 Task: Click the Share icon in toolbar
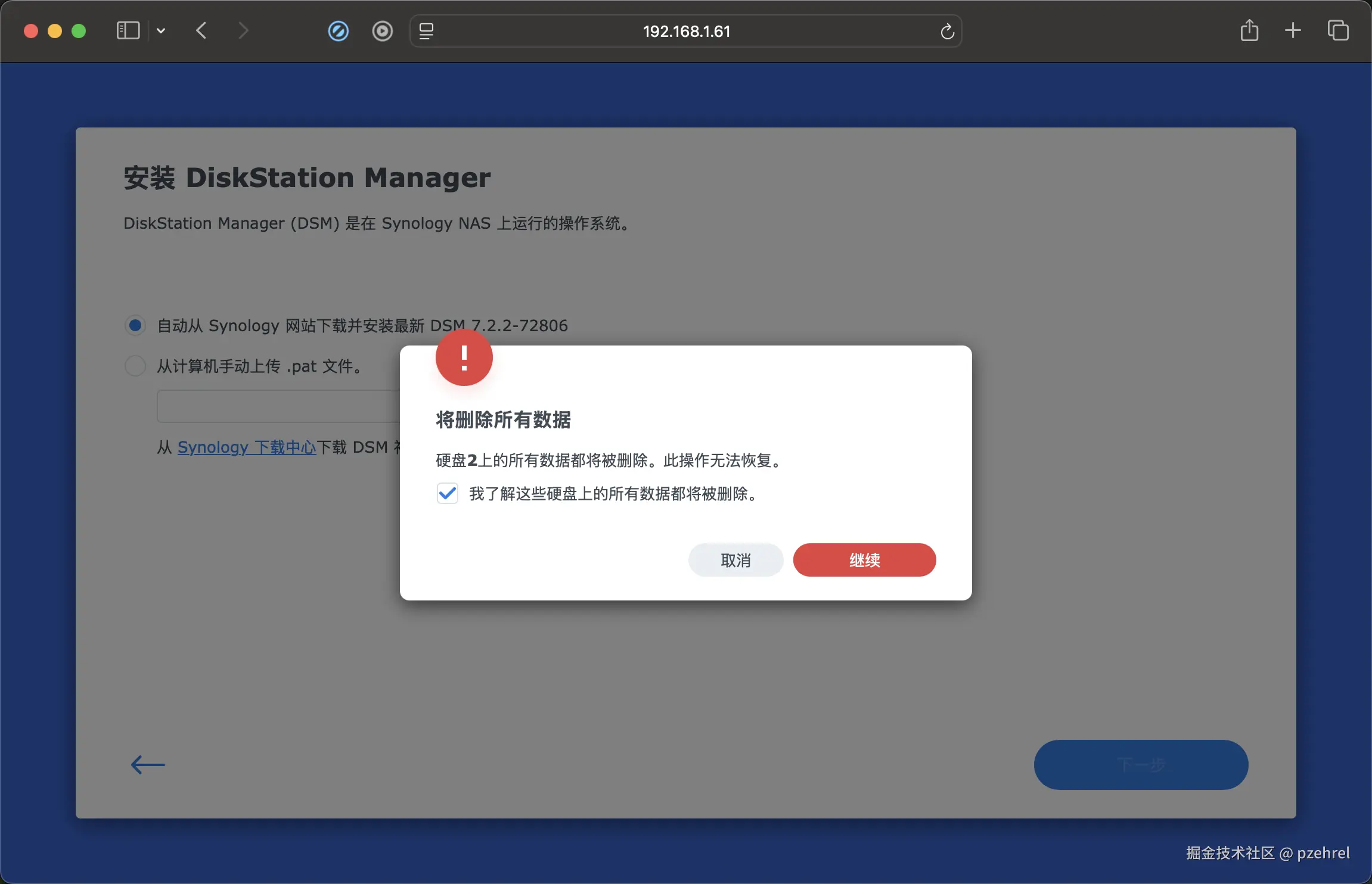tap(1249, 30)
